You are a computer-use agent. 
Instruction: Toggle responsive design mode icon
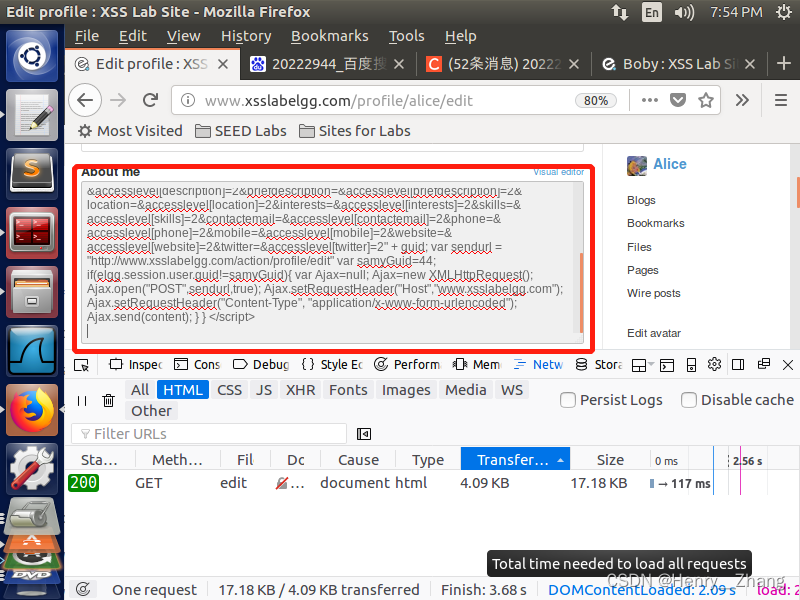pyautogui.click(x=691, y=365)
